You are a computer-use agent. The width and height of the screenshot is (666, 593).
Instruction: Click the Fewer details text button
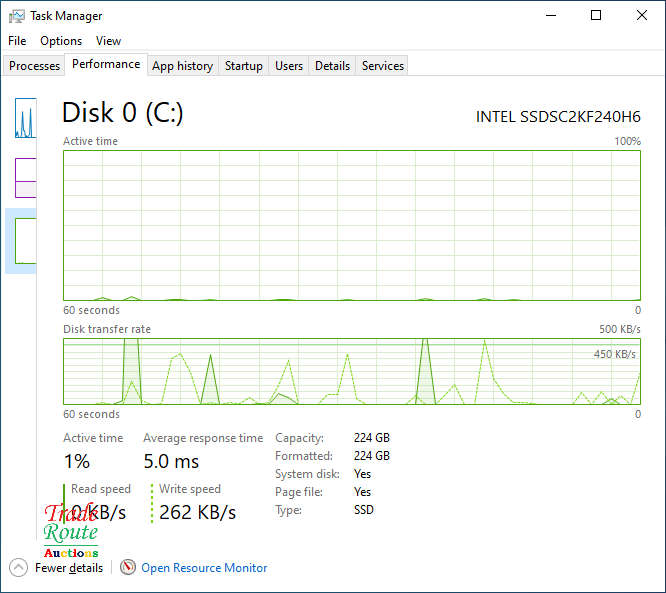69,568
